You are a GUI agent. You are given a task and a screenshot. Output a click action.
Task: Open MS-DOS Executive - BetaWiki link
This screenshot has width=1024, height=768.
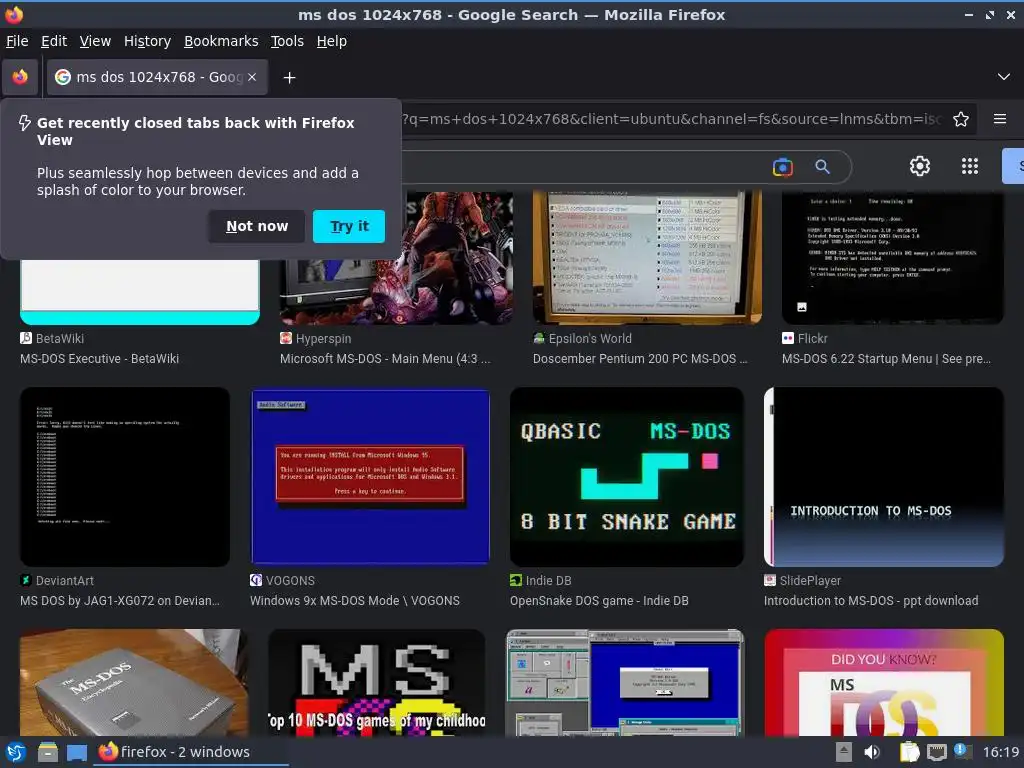(99, 359)
